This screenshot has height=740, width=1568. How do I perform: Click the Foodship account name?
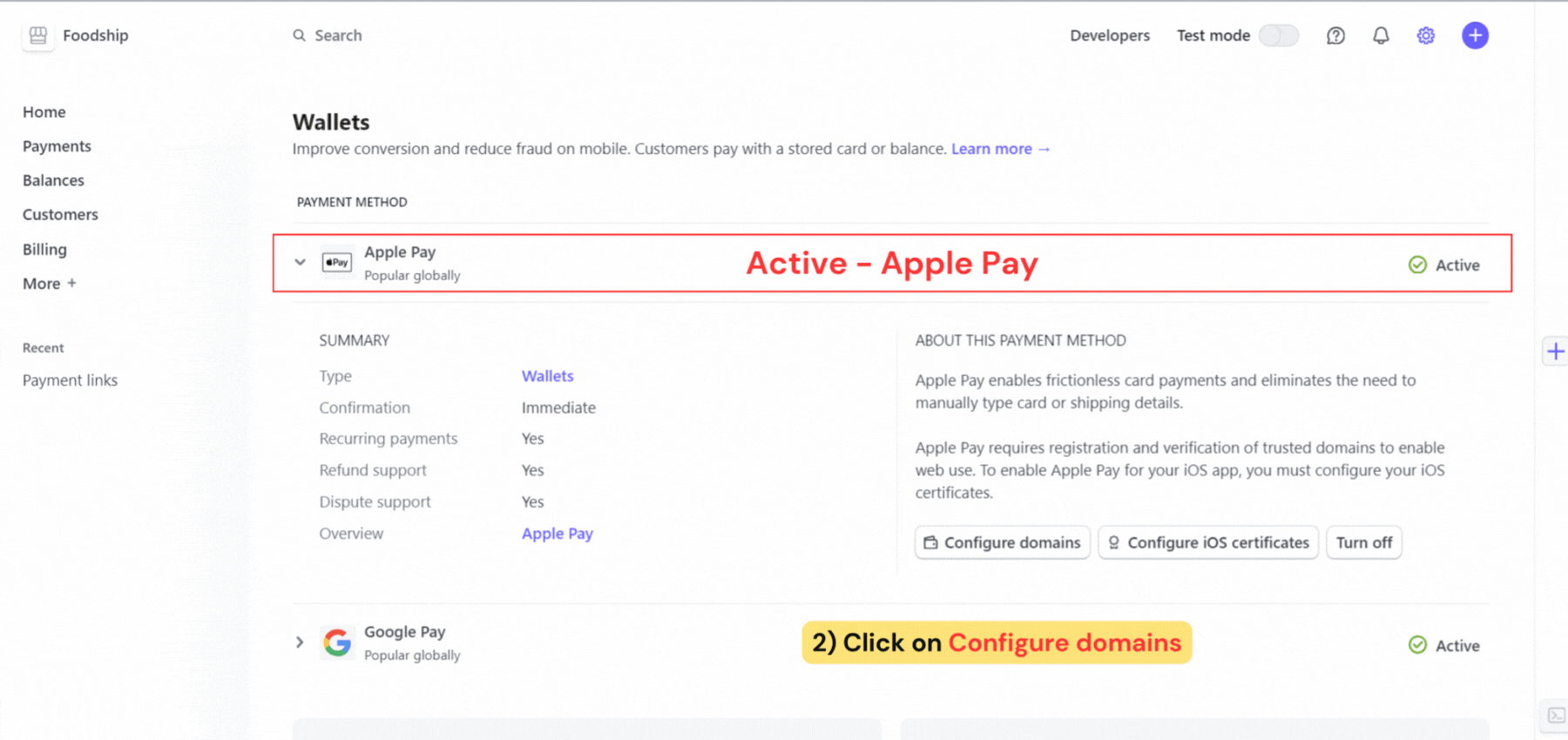[96, 36]
